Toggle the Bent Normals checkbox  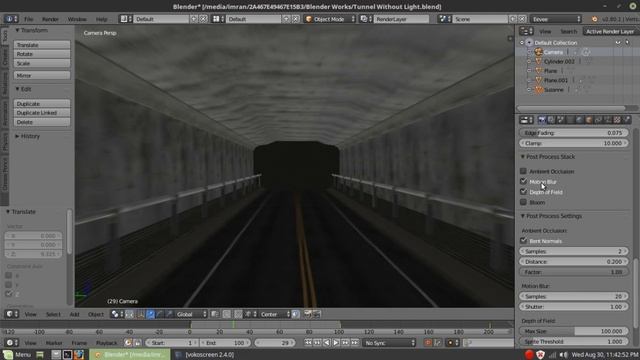523,240
